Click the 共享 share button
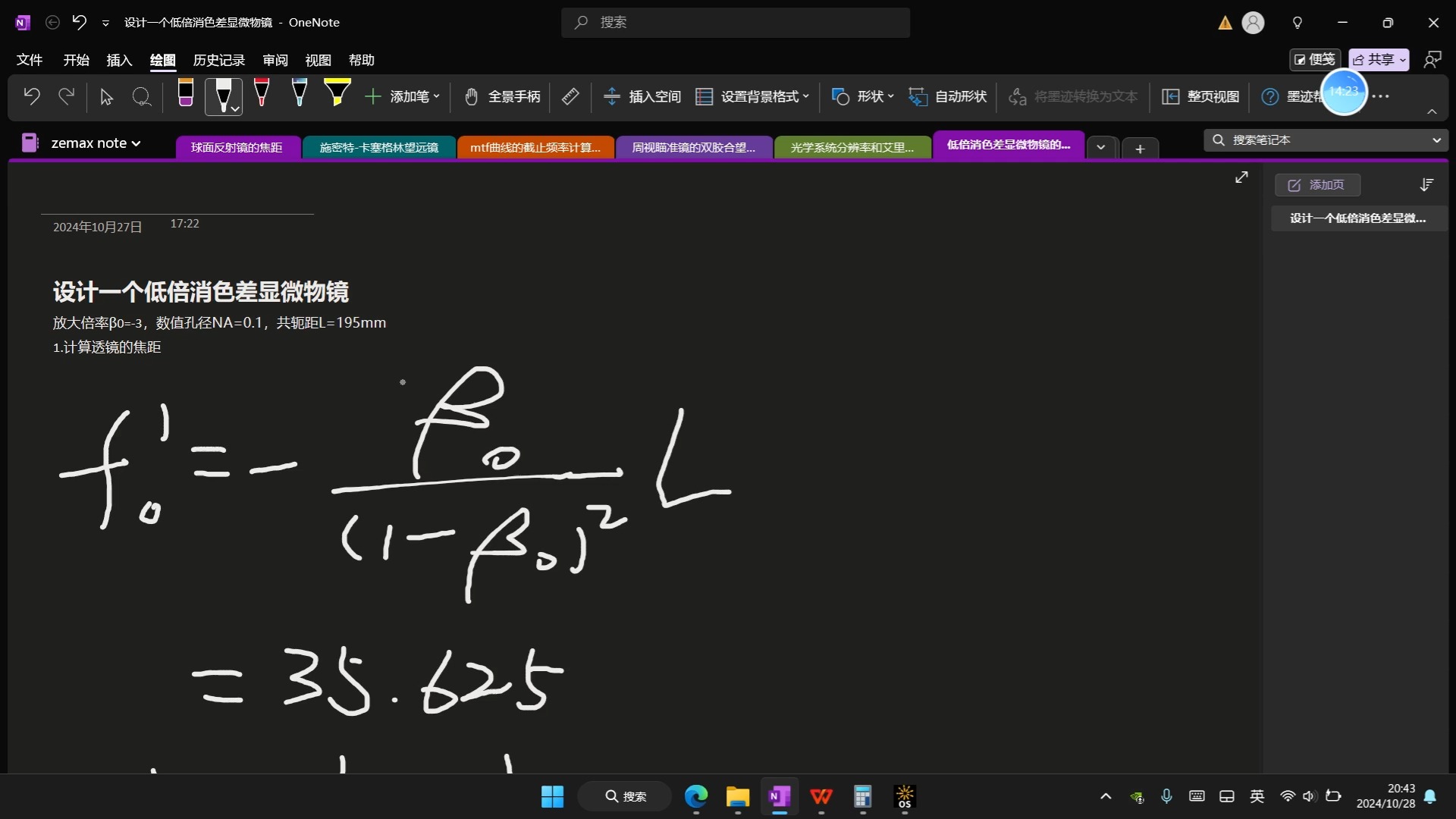Screen dimensions: 1456x819 (x=1378, y=59)
